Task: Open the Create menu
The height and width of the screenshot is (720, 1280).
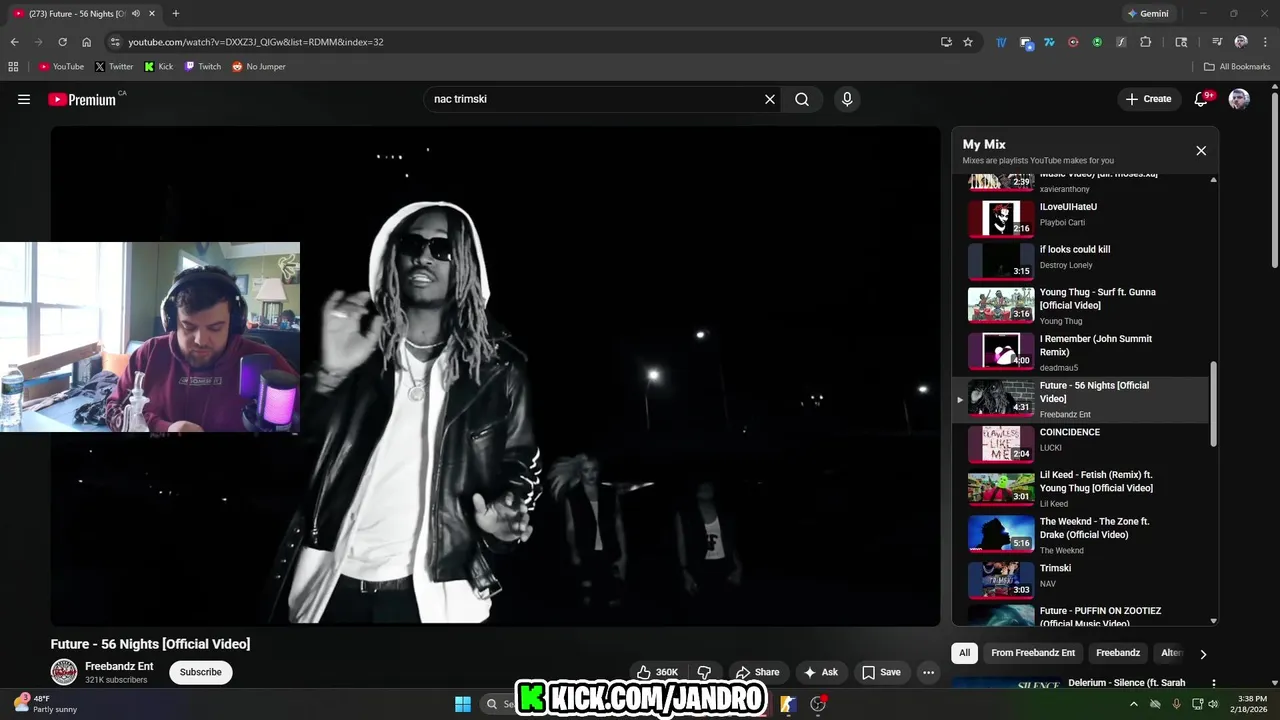Action: click(x=1148, y=99)
